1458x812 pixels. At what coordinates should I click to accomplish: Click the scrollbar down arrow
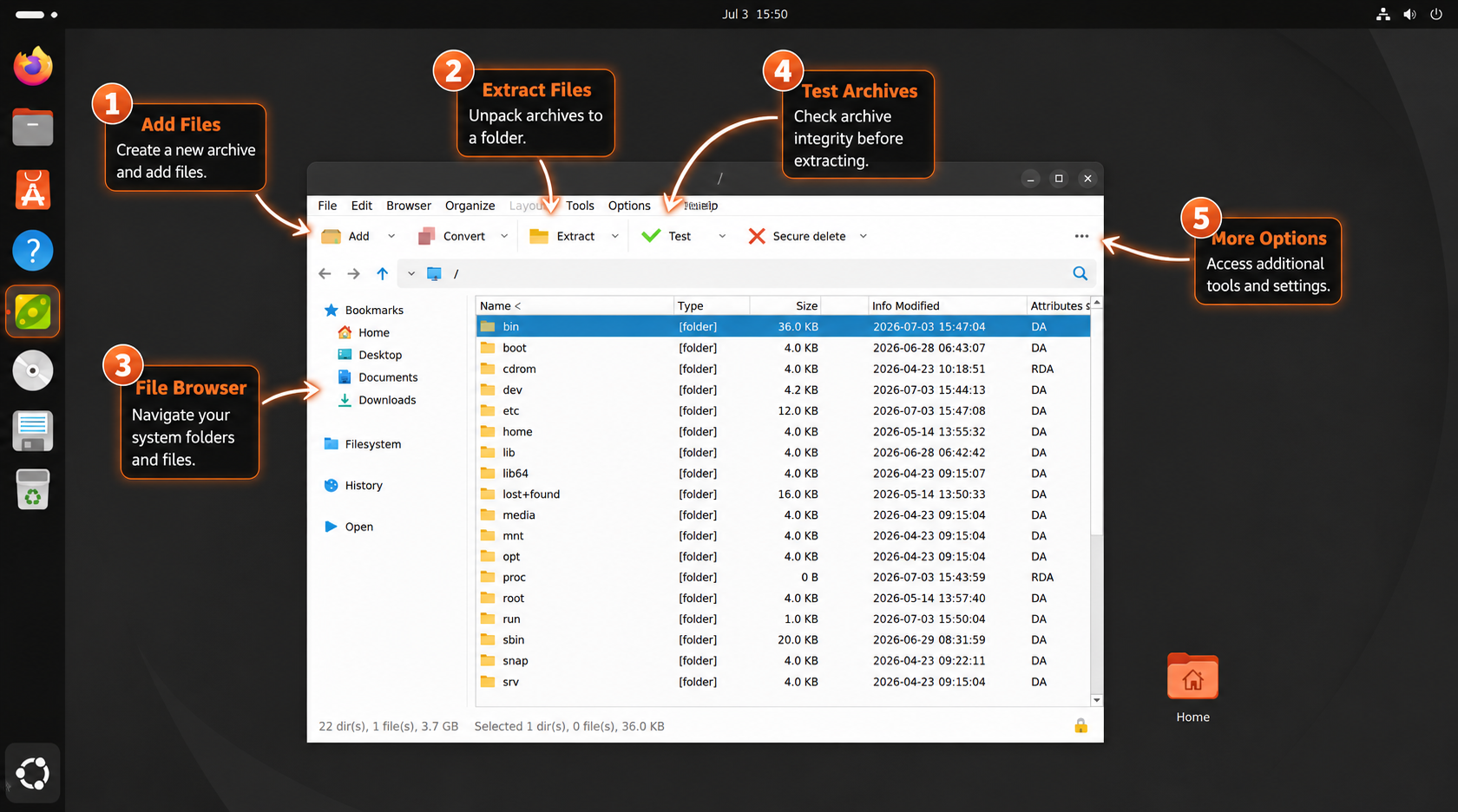point(1097,700)
